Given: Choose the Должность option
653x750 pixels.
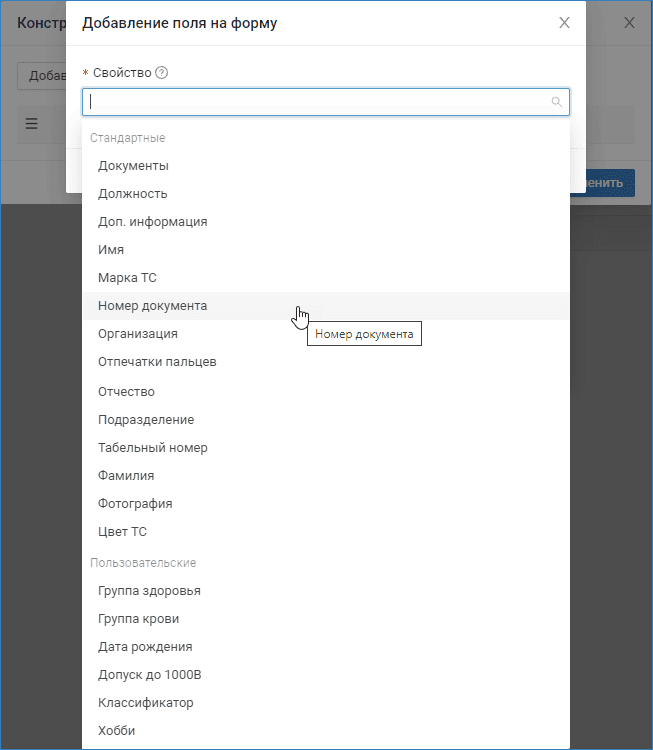Looking at the screenshot, I should (x=133, y=194).
